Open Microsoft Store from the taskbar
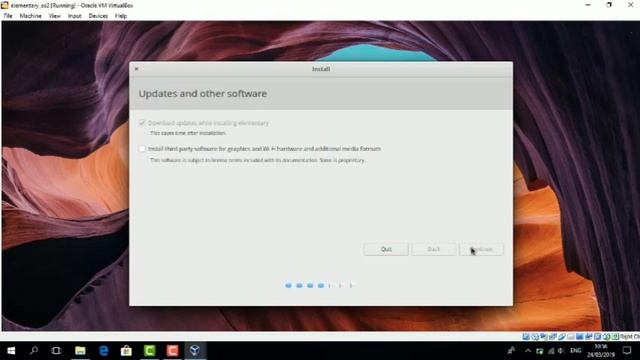This screenshot has height=360, width=640. point(126,351)
